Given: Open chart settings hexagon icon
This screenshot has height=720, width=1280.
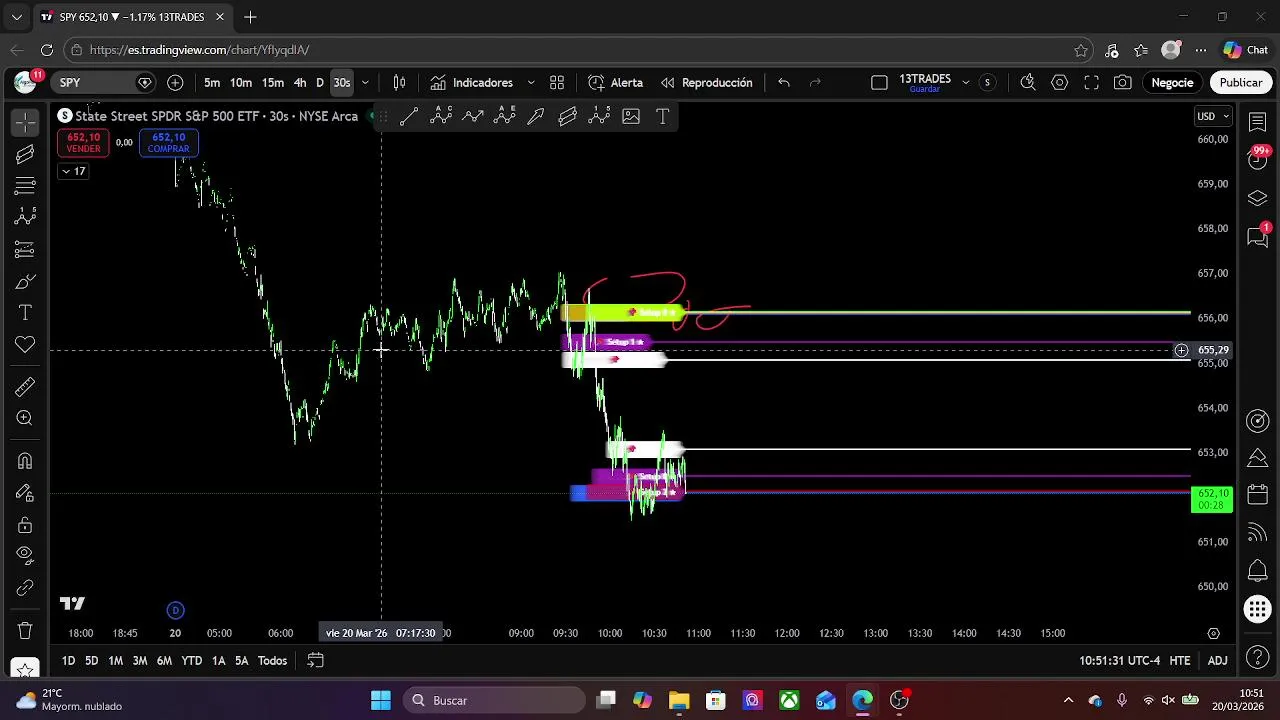Looking at the screenshot, I should tap(1059, 83).
